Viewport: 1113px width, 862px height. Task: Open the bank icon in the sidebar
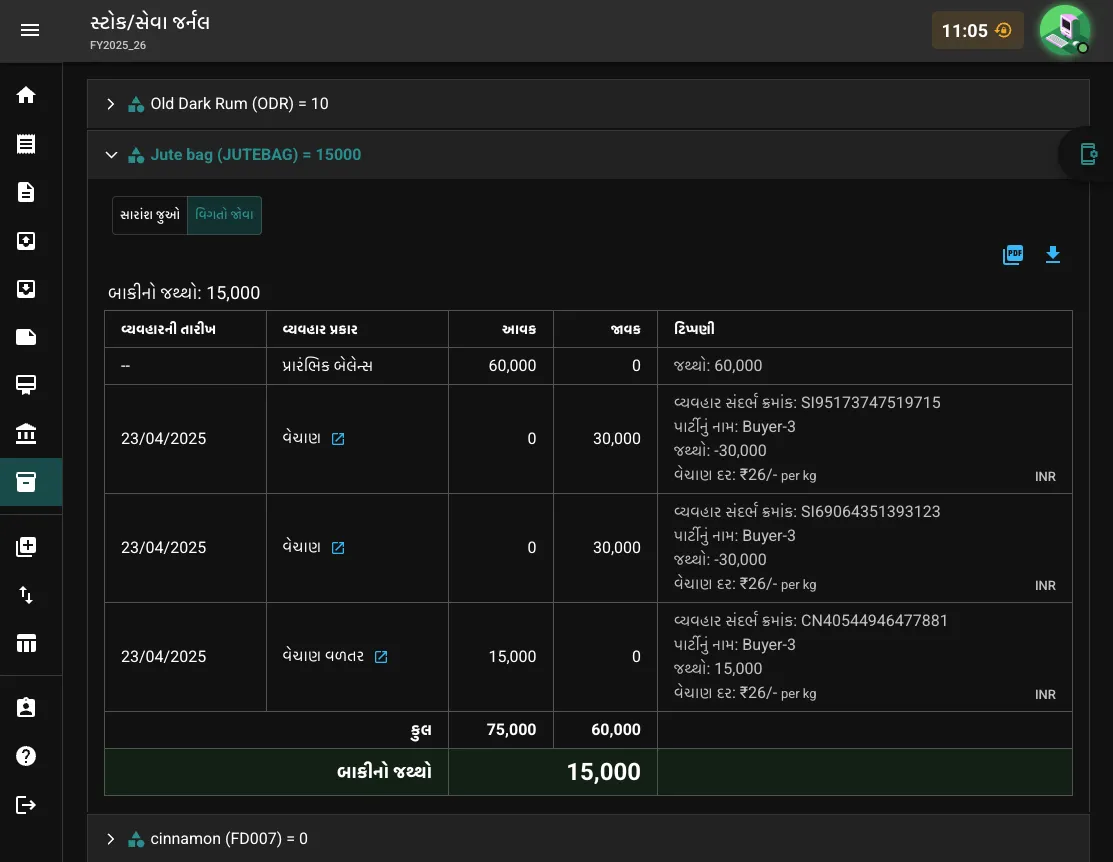pos(26,433)
